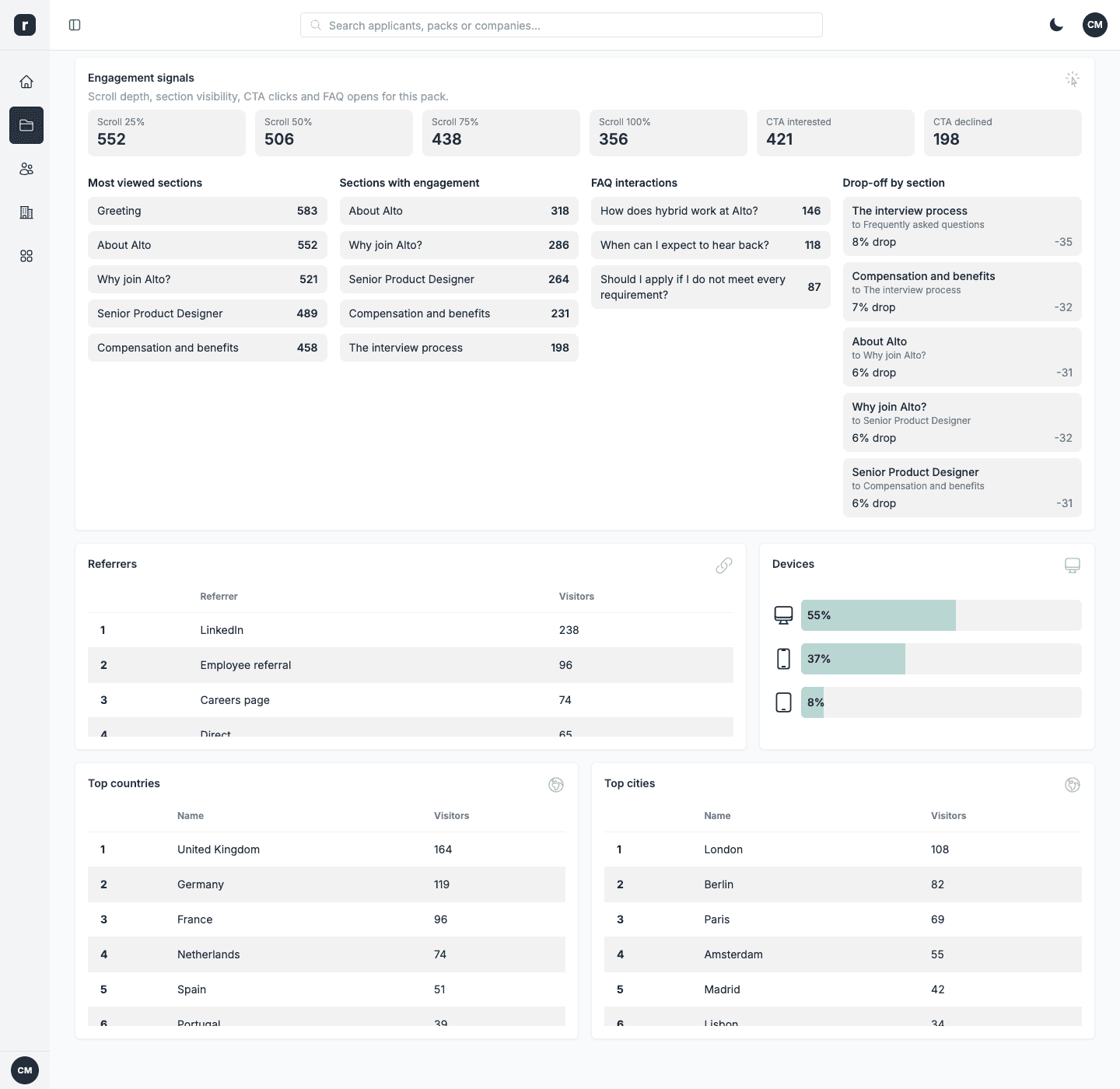Image resolution: width=1120 pixels, height=1089 pixels.
Task: Select Madrid in Top cities
Action: [x=843, y=989]
